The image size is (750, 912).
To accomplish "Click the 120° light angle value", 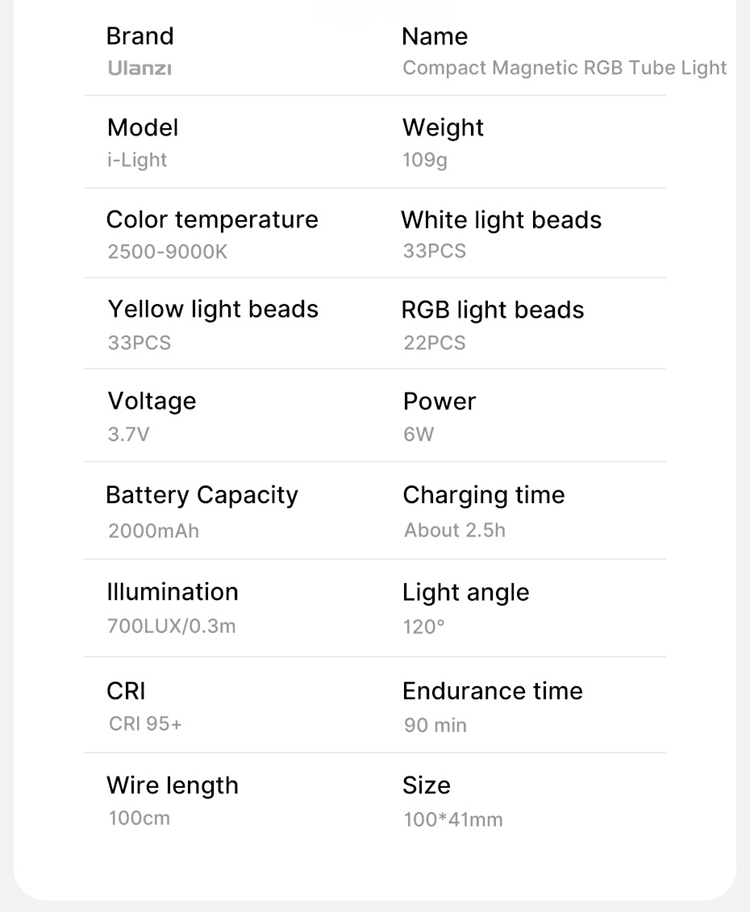I will coord(423,627).
